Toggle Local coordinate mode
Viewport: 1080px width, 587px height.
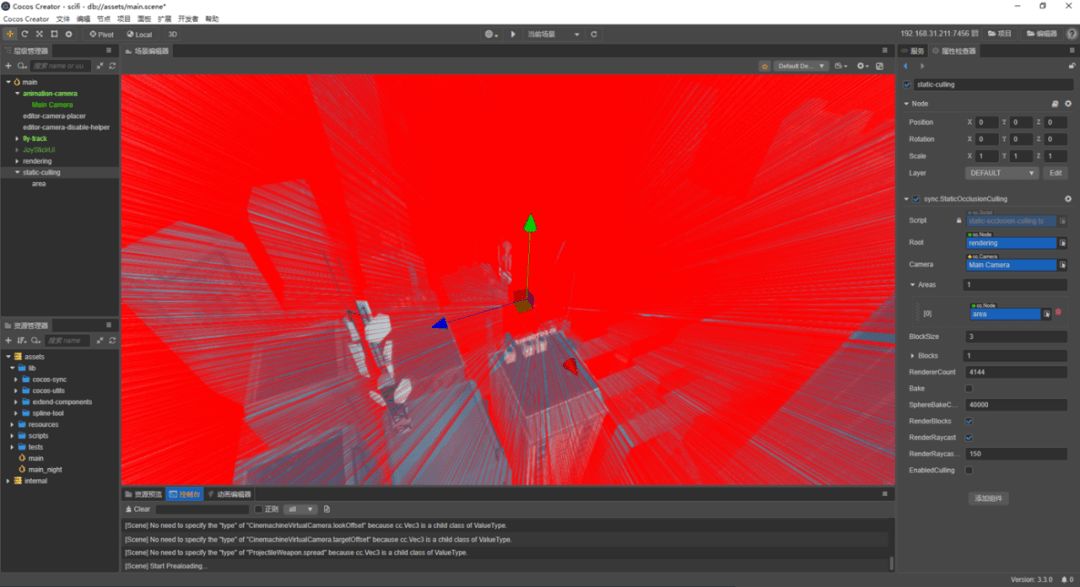point(139,34)
